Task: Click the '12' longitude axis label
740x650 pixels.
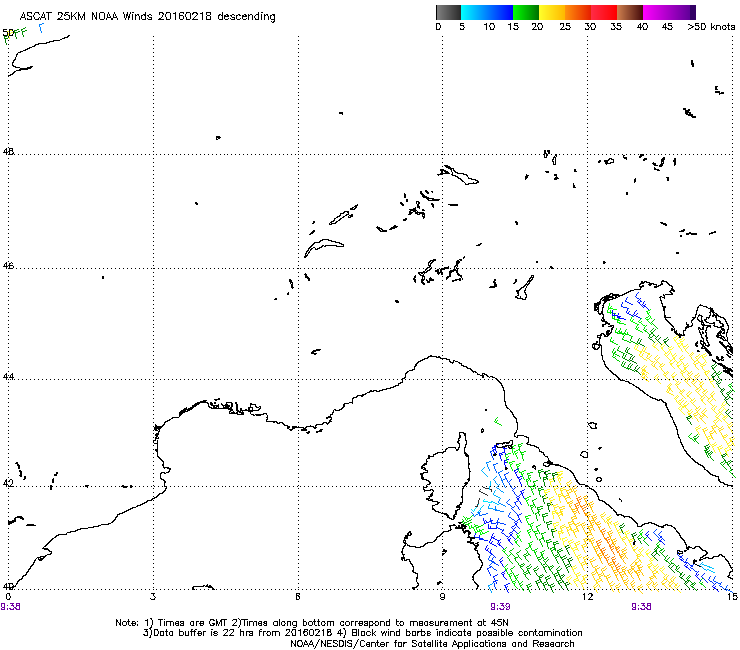Action: point(587,597)
